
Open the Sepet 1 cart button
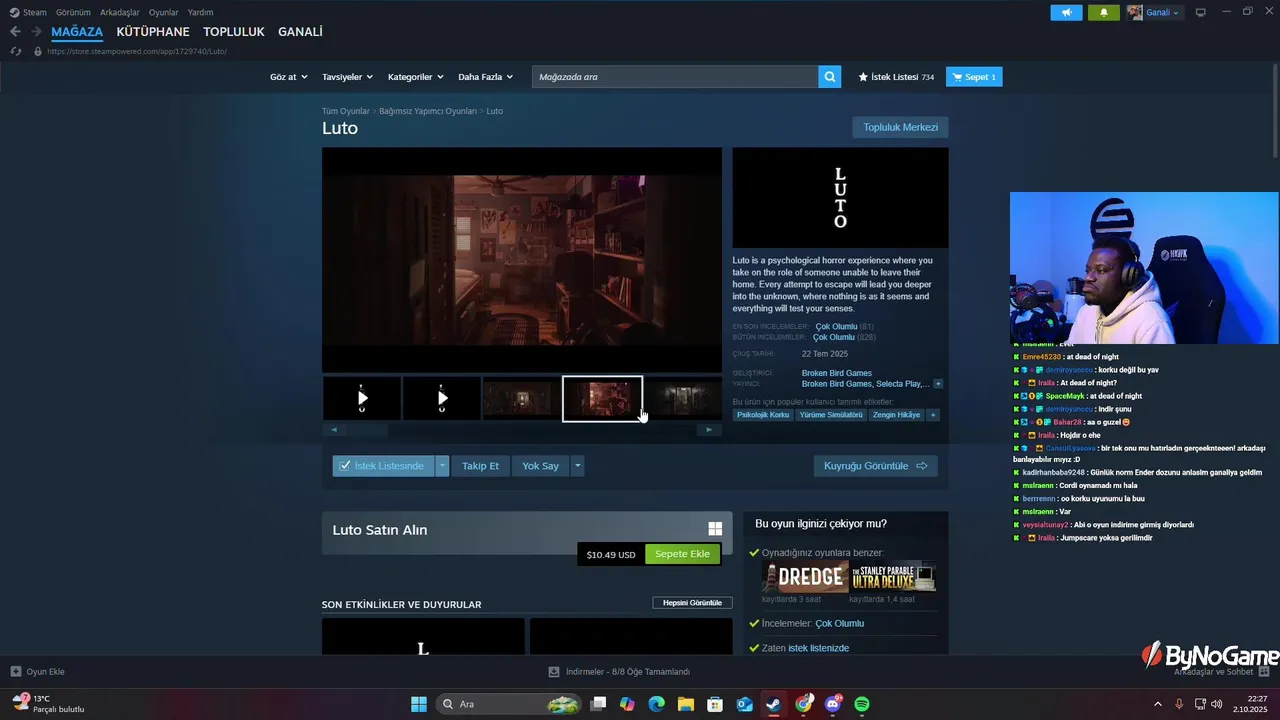click(x=974, y=77)
